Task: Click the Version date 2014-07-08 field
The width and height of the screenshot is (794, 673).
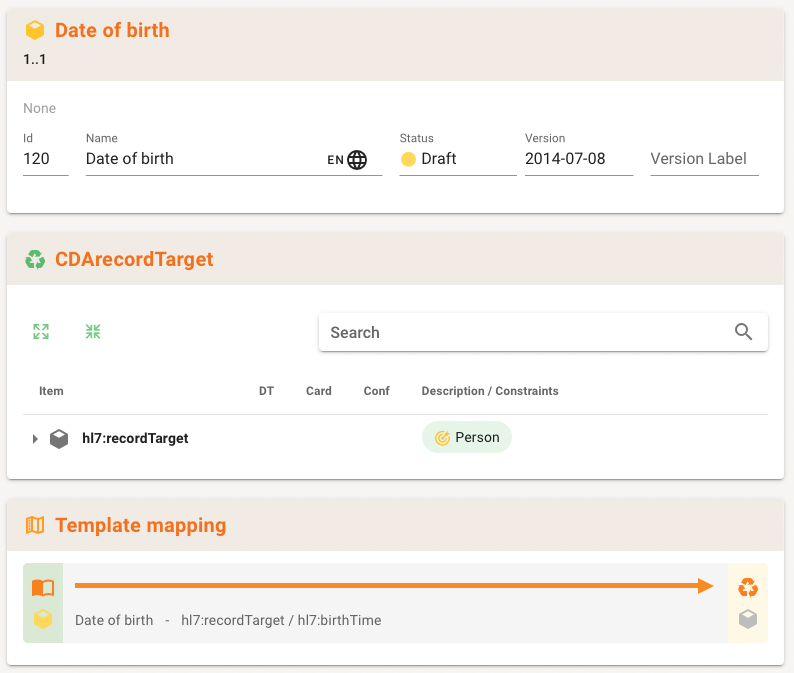Action: [x=578, y=159]
